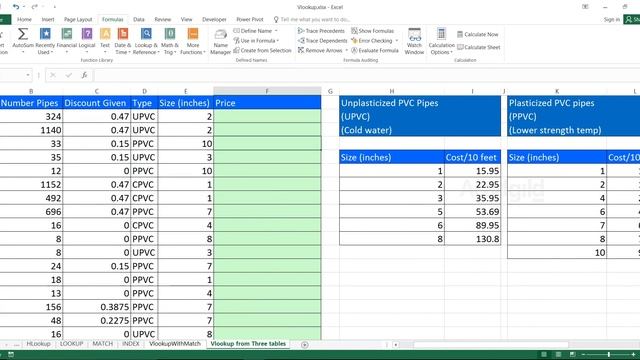
Task: Switch to VlookupWithMatch sheet tab
Action: pyautogui.click(x=175, y=344)
